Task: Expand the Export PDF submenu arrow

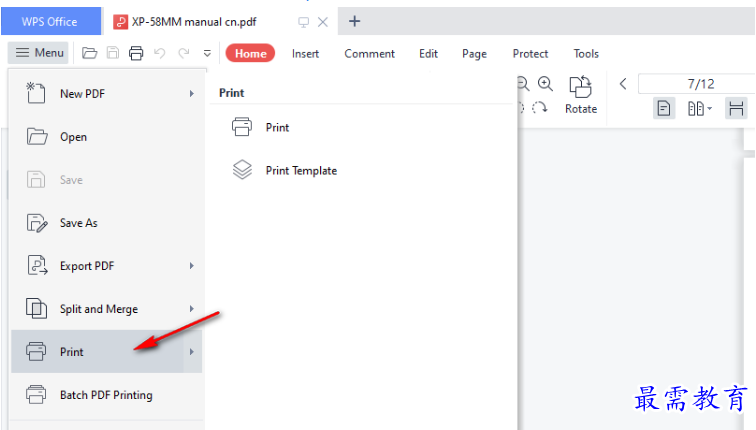Action: (191, 266)
